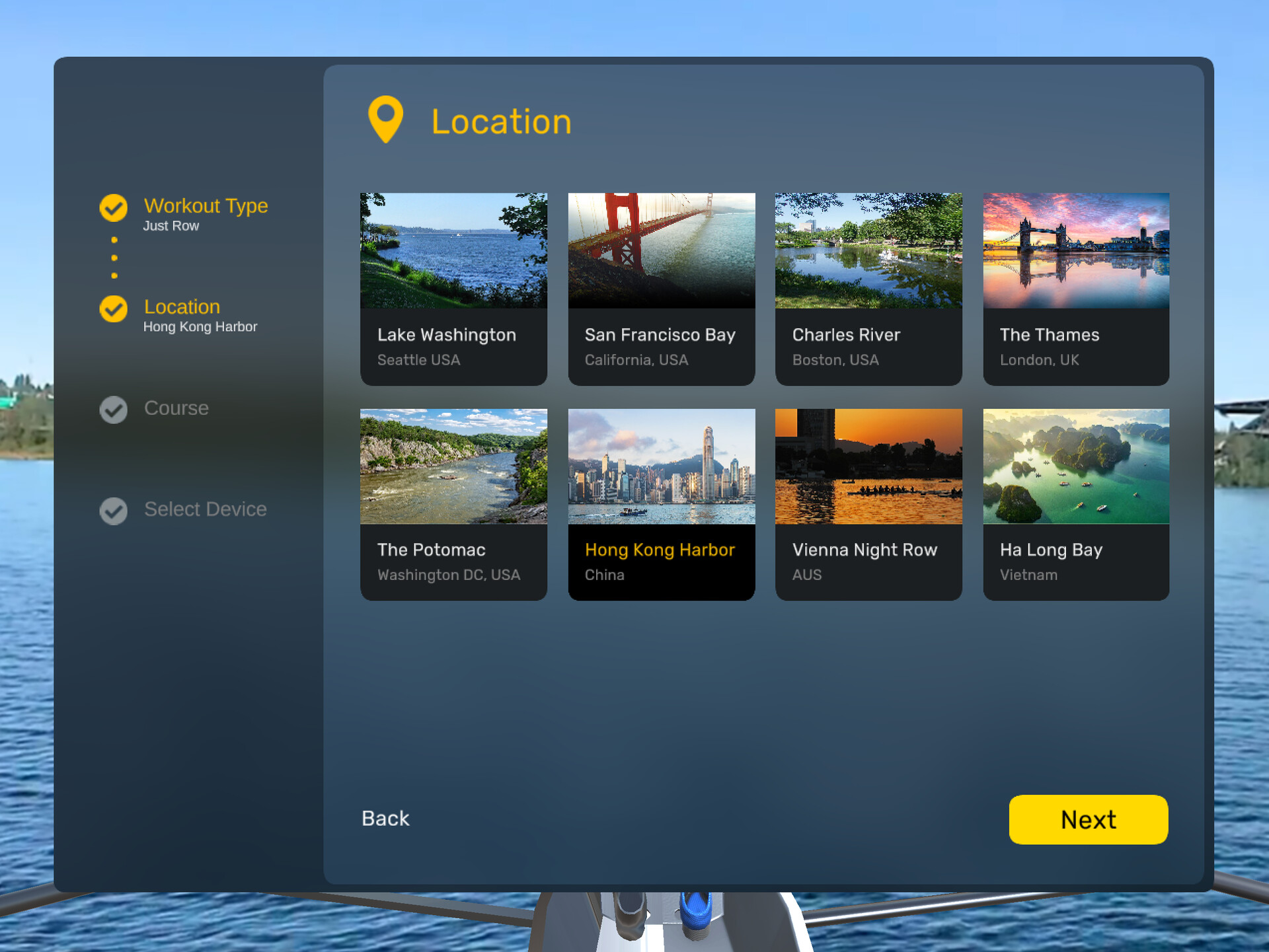Go Back to the previous step

point(385,819)
